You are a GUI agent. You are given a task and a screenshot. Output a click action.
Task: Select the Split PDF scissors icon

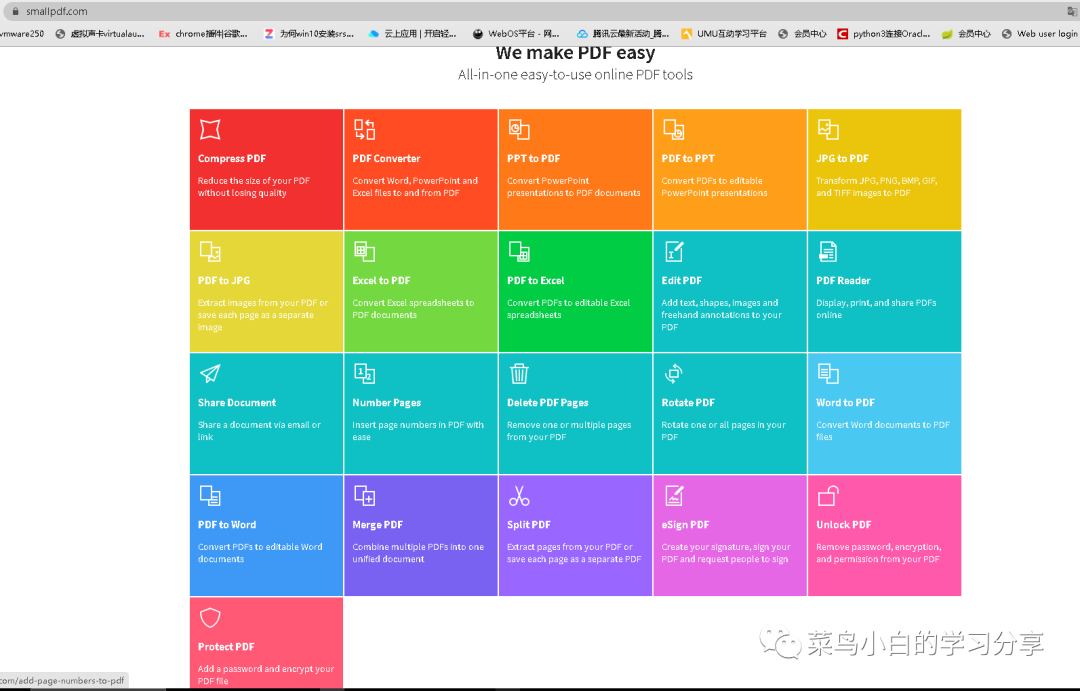coord(519,495)
